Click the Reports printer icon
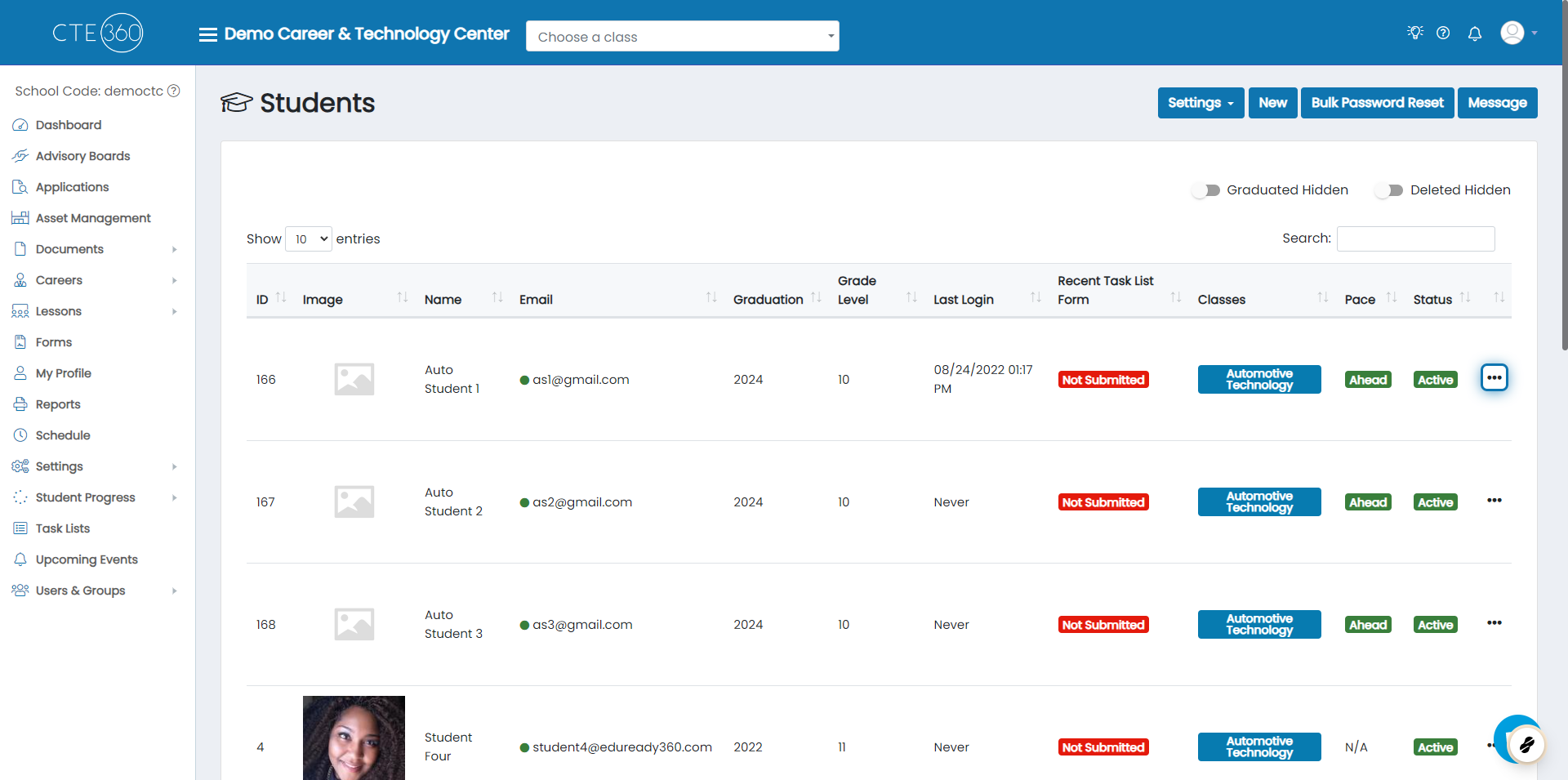The image size is (1568, 780). 20,404
